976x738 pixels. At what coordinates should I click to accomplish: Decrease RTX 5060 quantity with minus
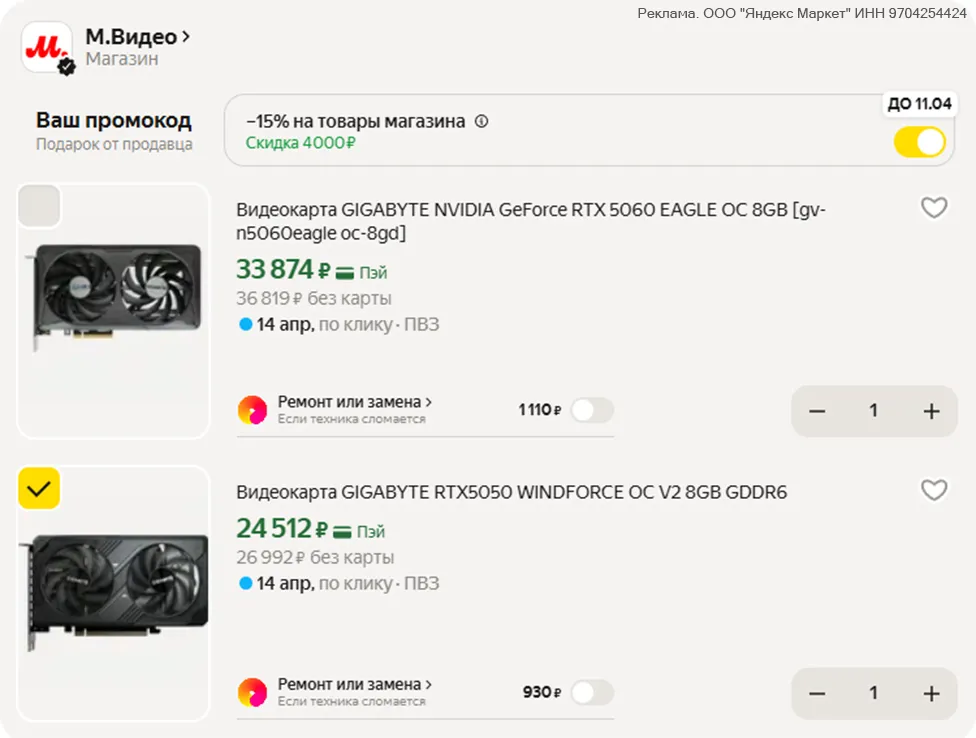817,411
